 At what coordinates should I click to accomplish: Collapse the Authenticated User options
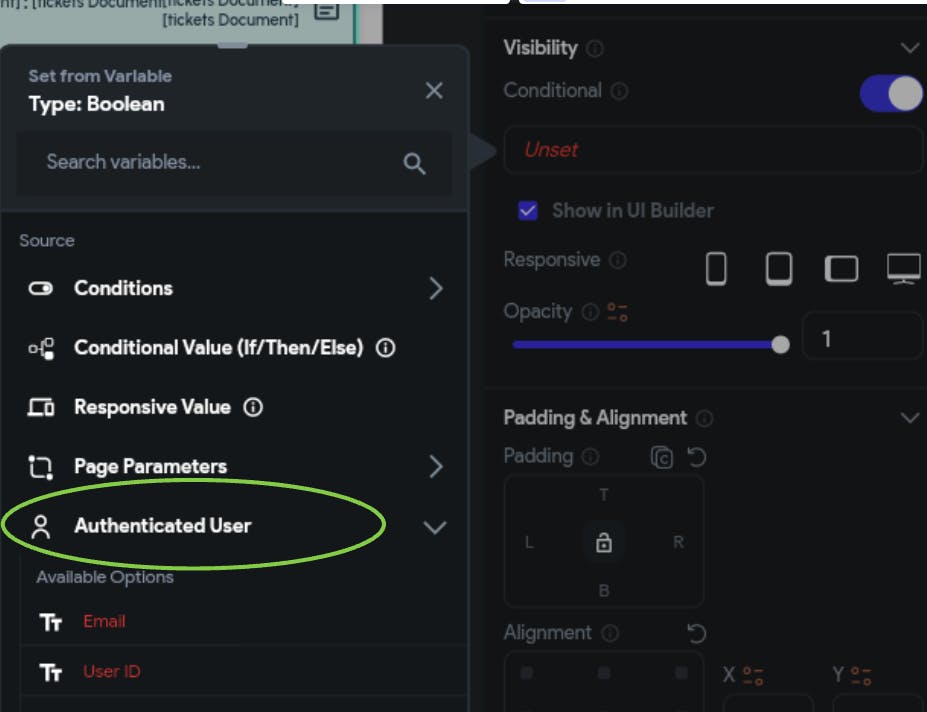[433, 525]
